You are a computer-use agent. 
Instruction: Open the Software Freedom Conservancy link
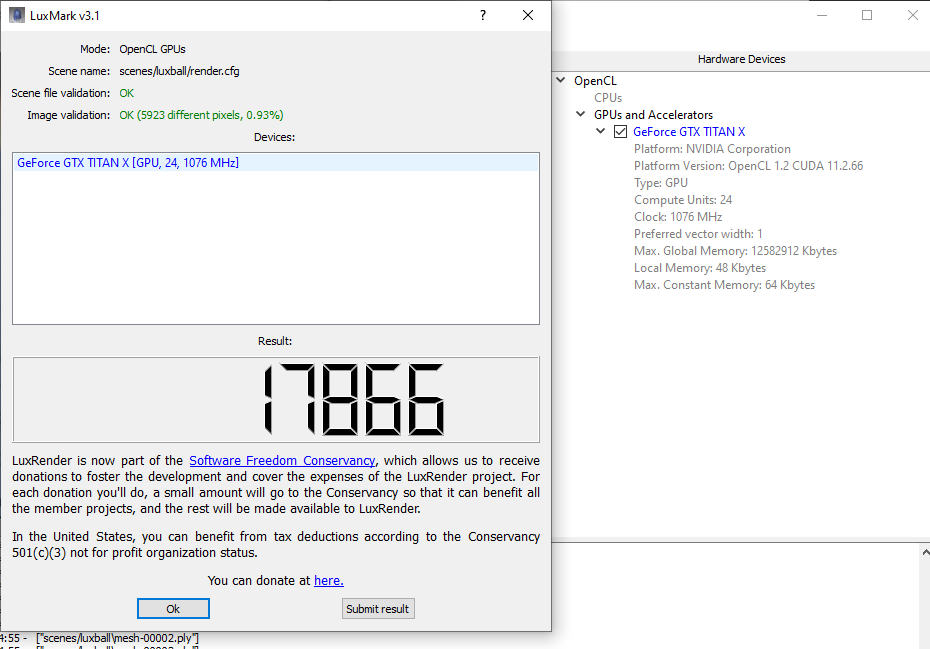point(282,460)
